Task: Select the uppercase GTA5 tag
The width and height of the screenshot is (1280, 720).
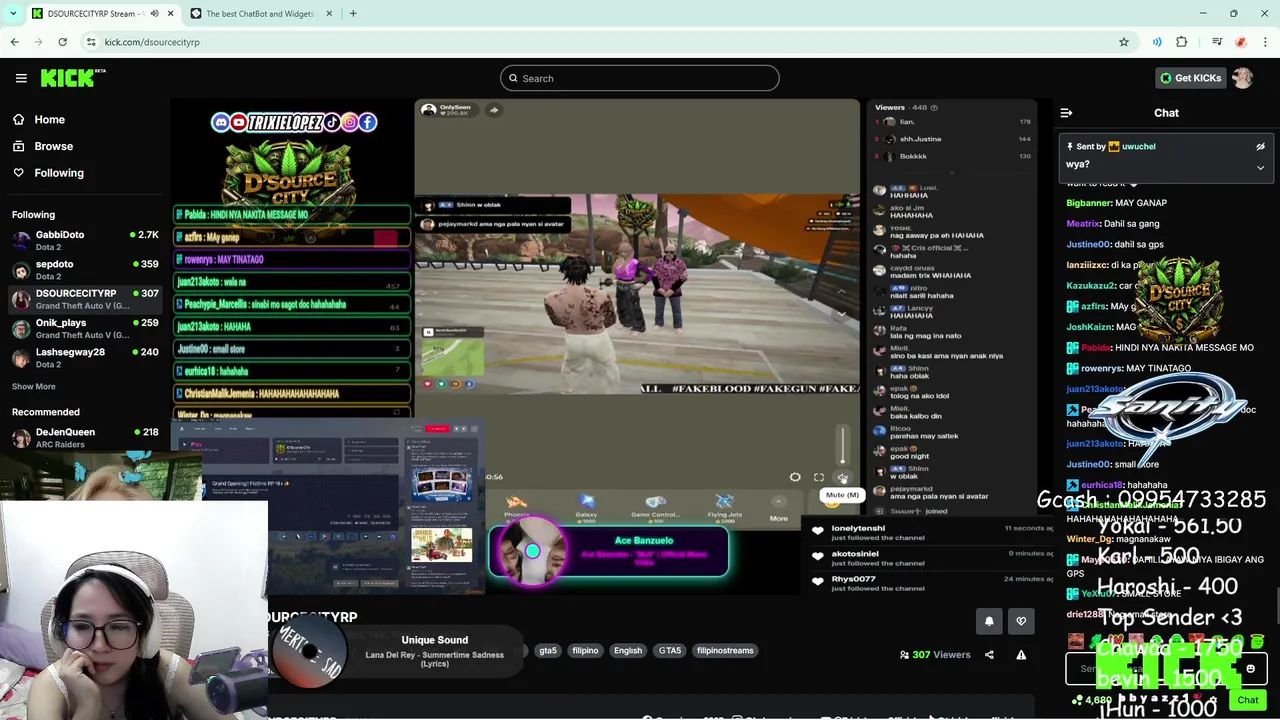Action: [x=670, y=651]
